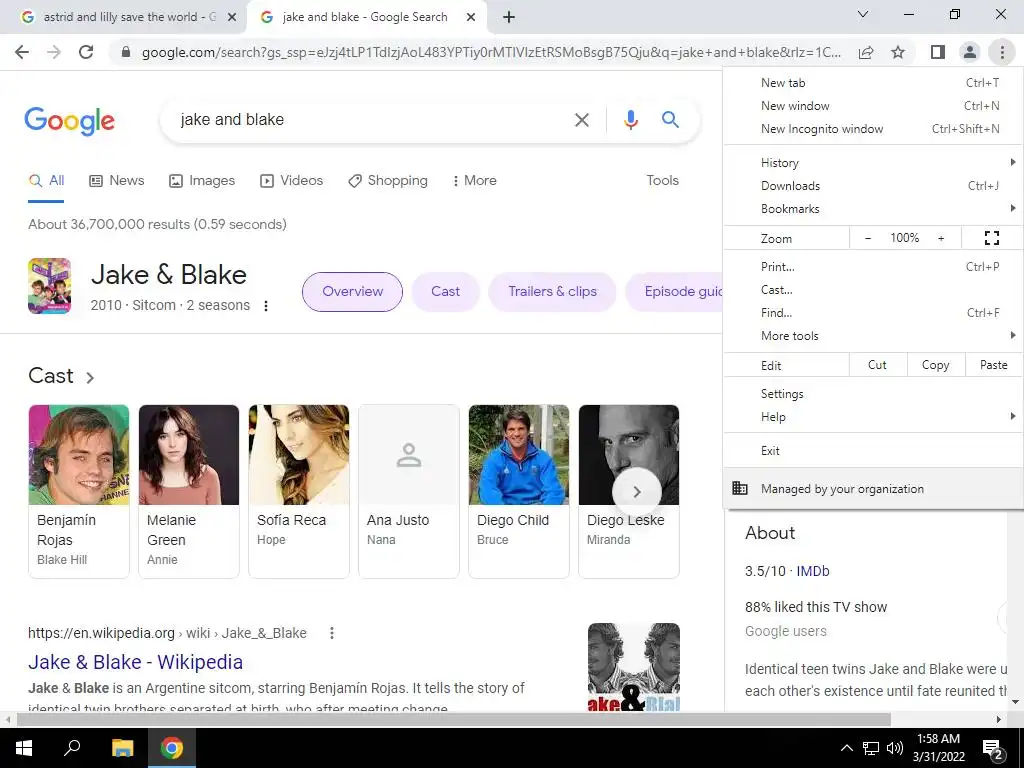
Task: Switch to Images results tab
Action: coord(202,181)
